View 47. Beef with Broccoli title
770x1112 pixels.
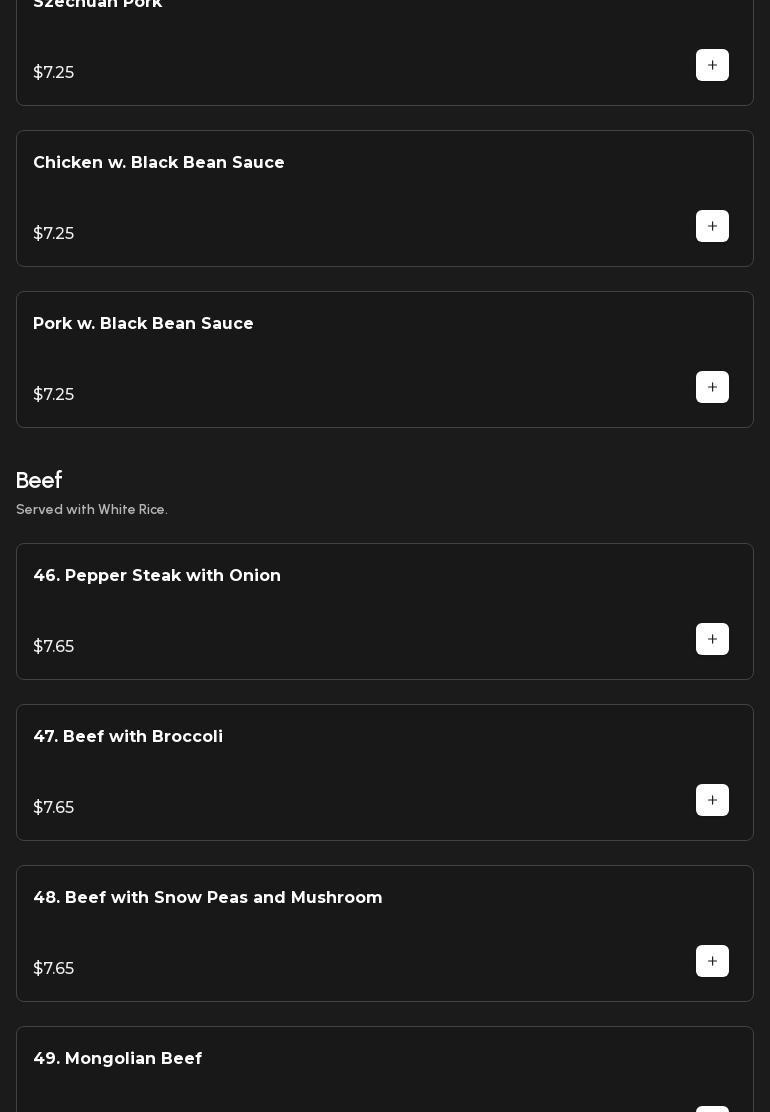[x=128, y=737]
